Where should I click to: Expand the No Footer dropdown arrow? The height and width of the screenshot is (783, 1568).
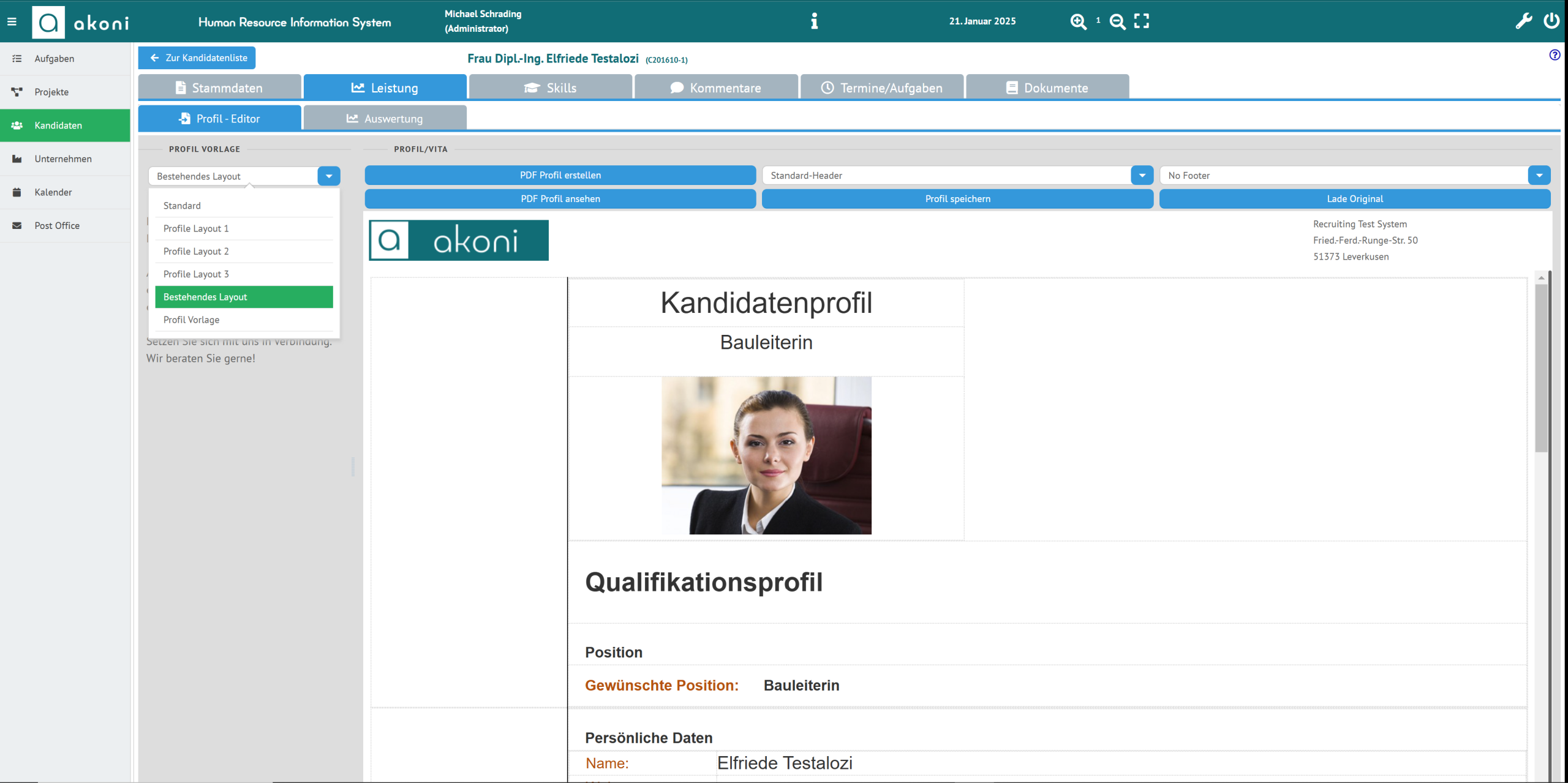point(1539,176)
